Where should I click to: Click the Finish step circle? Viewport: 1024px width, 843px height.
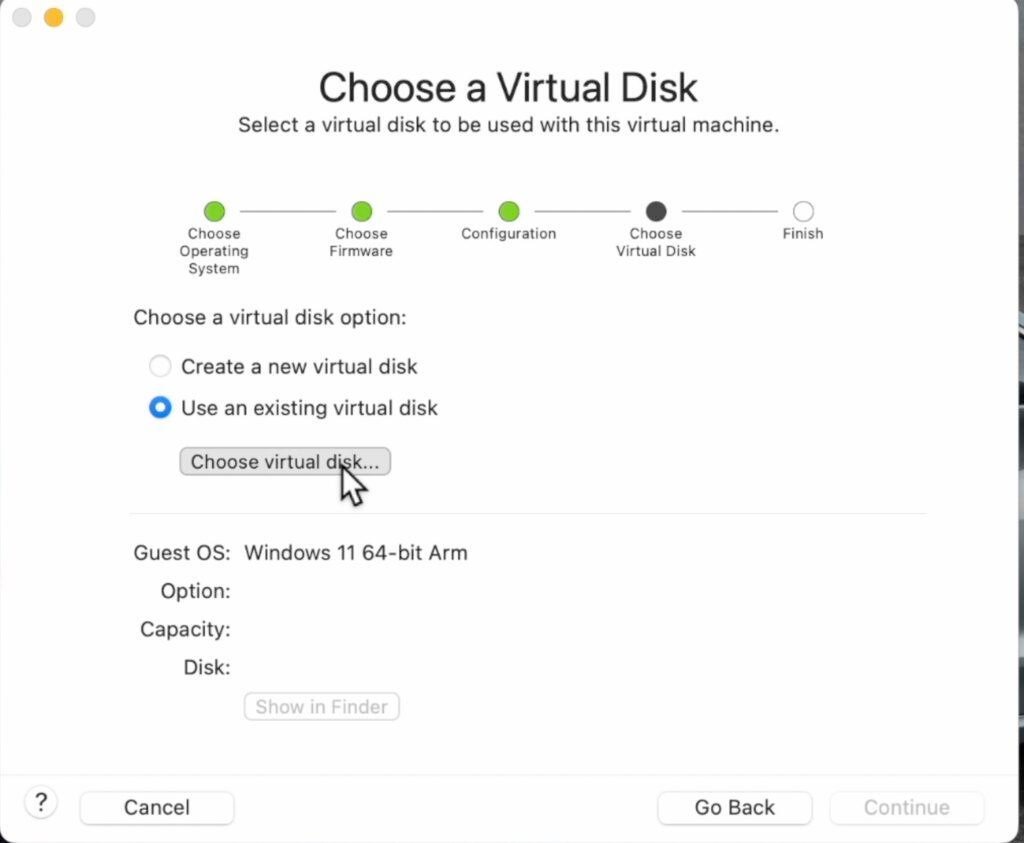click(803, 211)
